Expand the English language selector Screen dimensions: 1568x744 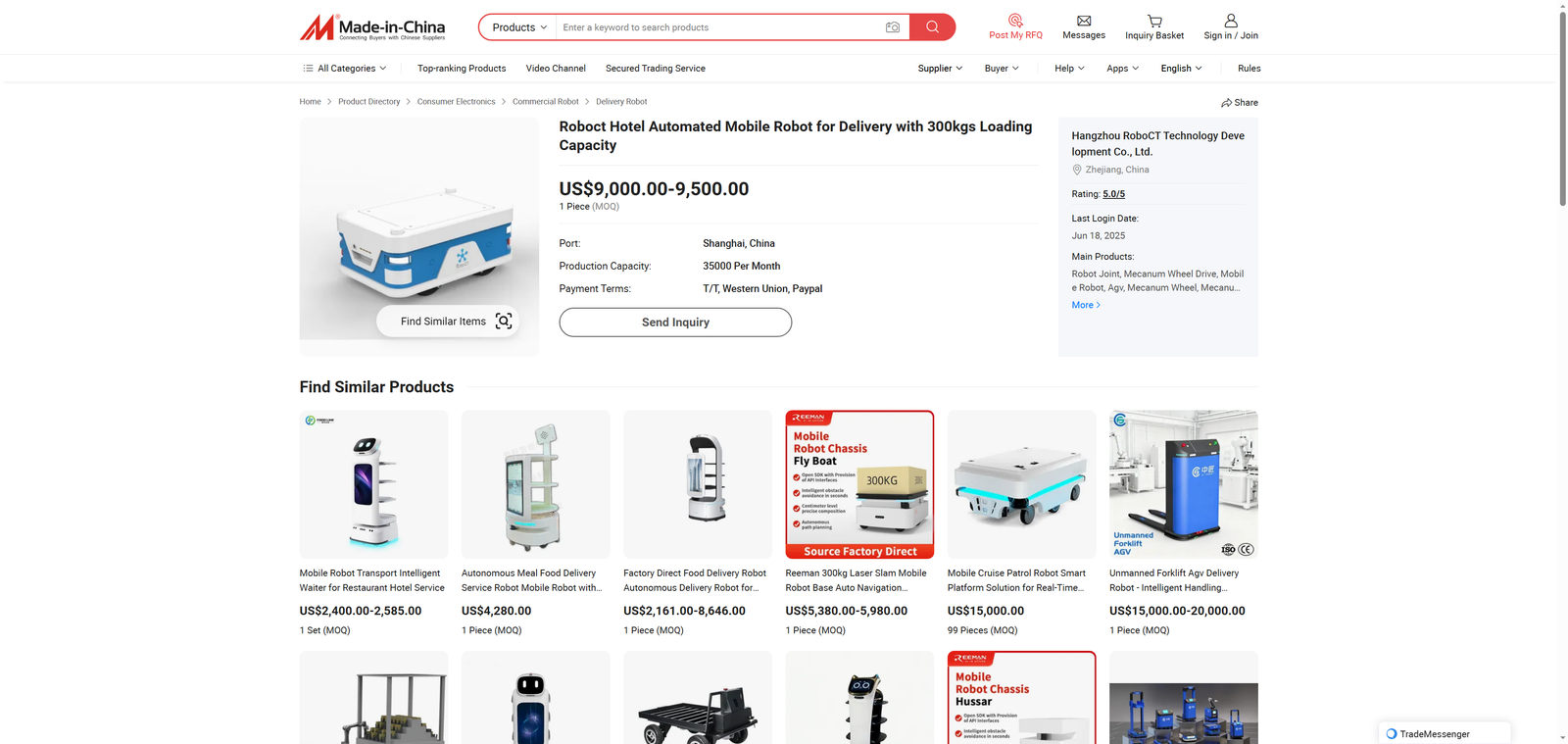click(x=1181, y=69)
